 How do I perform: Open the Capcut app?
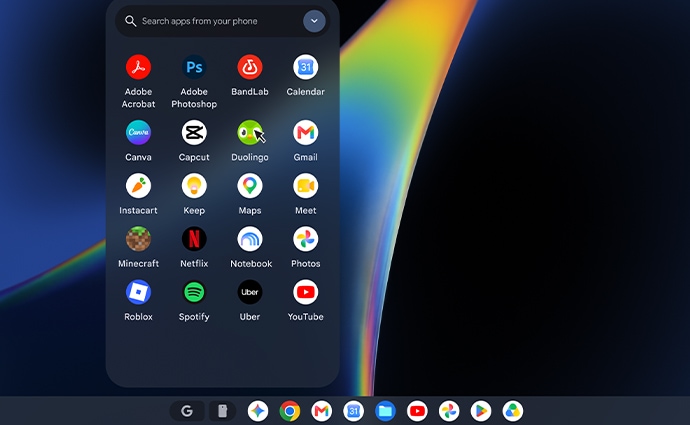point(194,132)
